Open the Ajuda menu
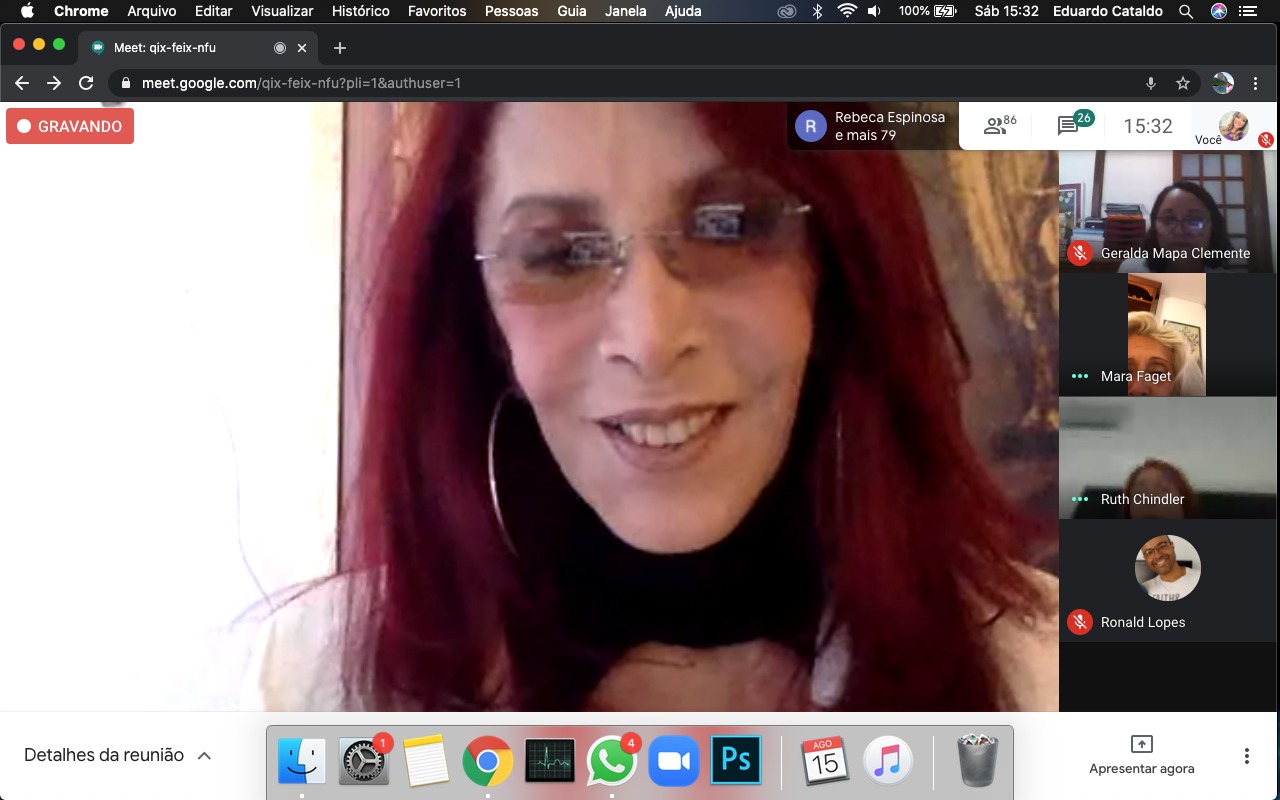This screenshot has width=1280, height=800. [683, 11]
